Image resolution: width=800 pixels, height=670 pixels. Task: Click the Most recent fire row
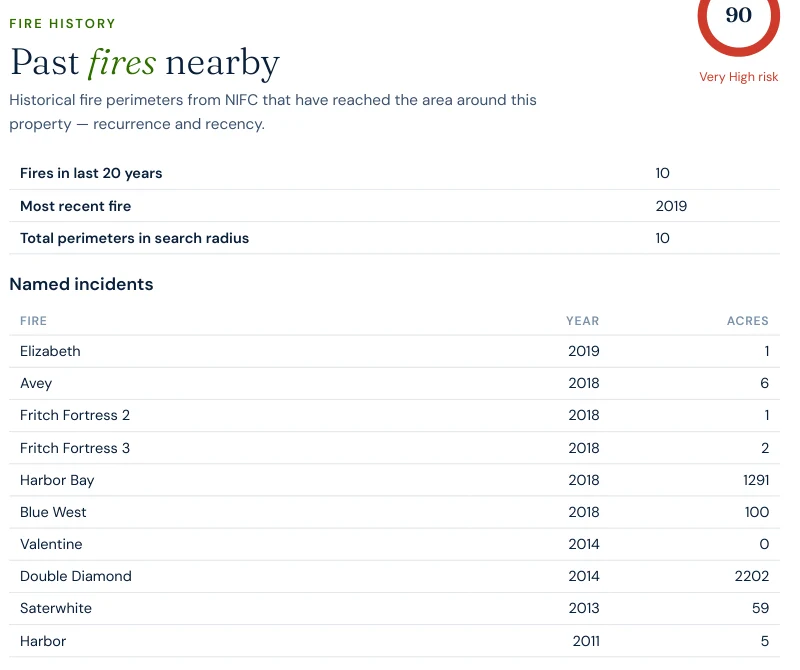coord(394,206)
